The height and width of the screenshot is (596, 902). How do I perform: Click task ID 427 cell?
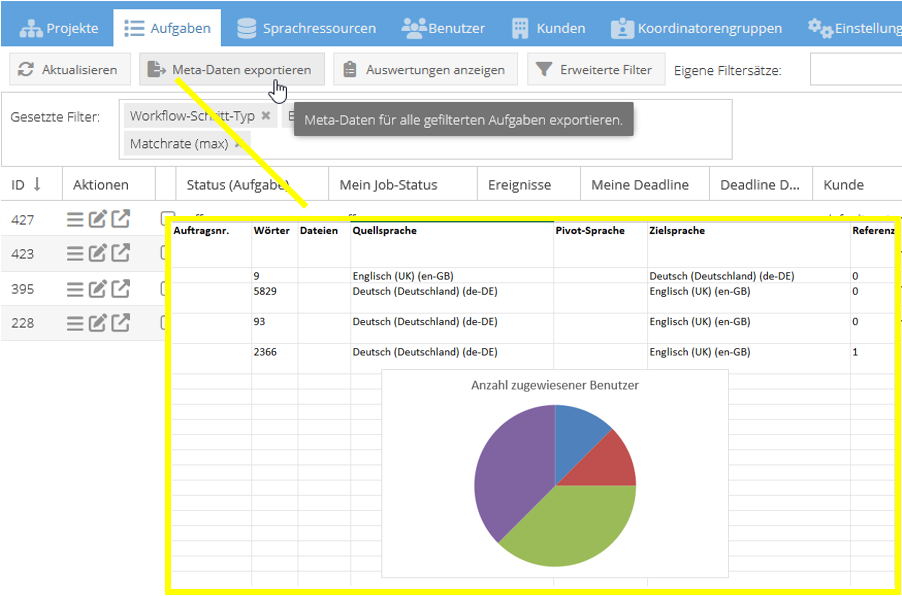pos(22,220)
